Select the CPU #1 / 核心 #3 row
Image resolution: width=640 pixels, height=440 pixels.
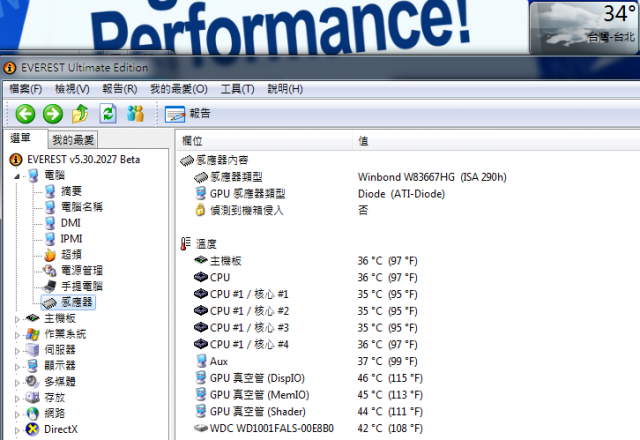tap(306, 328)
